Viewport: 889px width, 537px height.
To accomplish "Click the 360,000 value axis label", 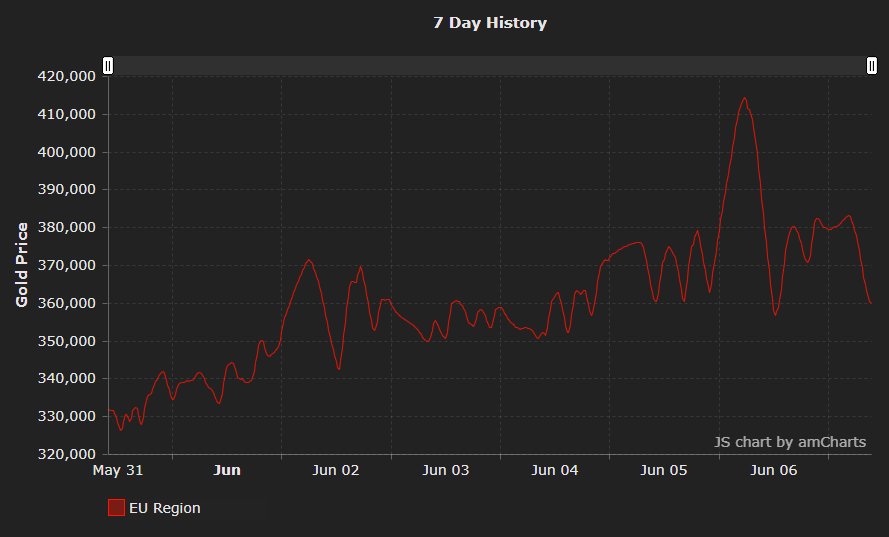I will (66, 303).
